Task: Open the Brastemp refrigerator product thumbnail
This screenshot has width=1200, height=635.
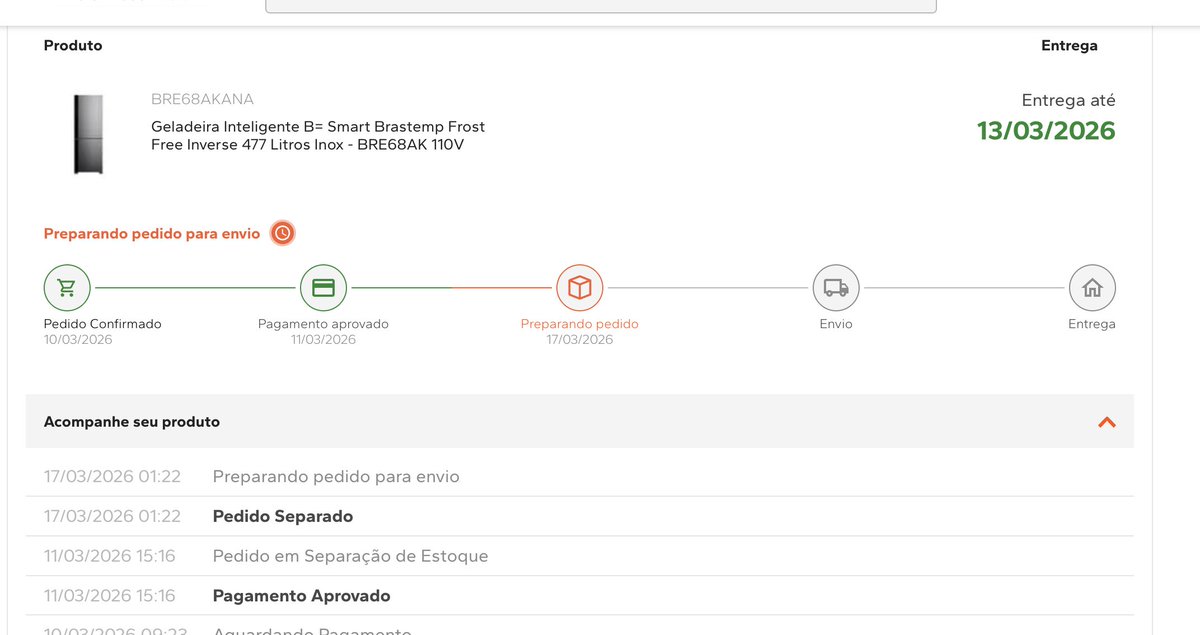Action: coord(88,134)
